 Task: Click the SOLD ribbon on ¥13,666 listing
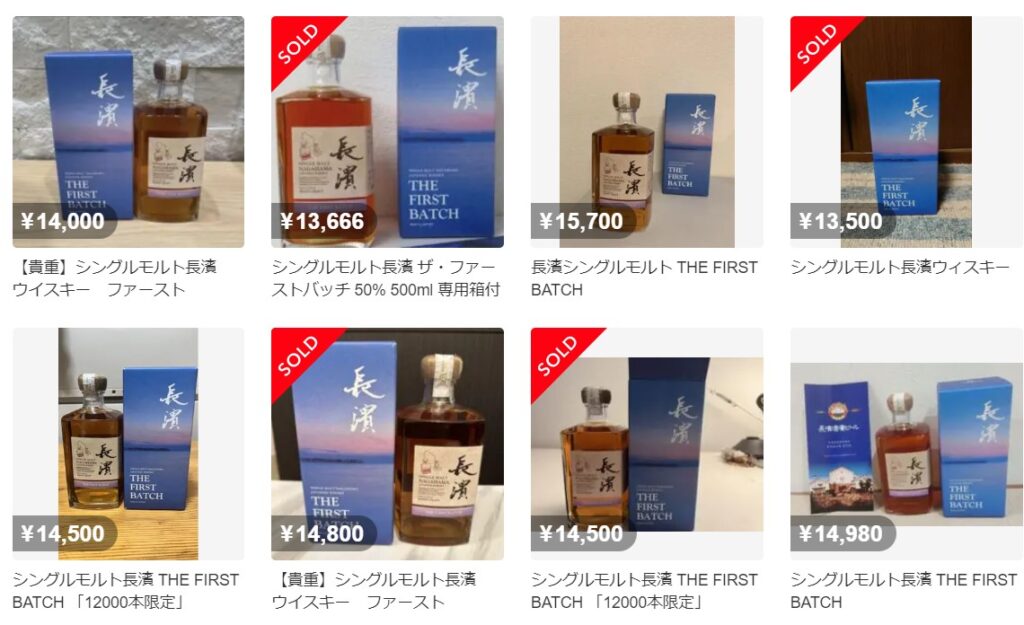(298, 43)
